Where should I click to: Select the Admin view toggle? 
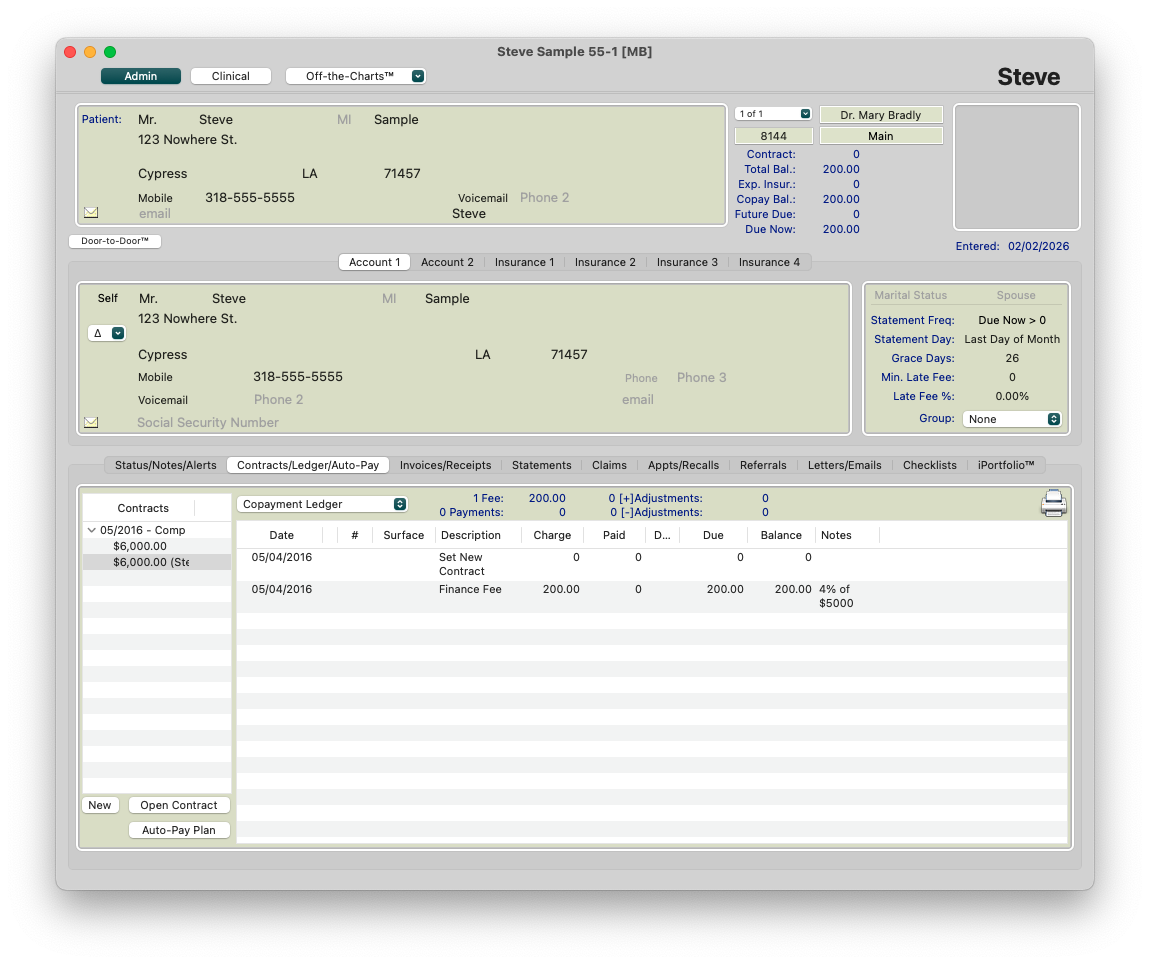(x=141, y=76)
